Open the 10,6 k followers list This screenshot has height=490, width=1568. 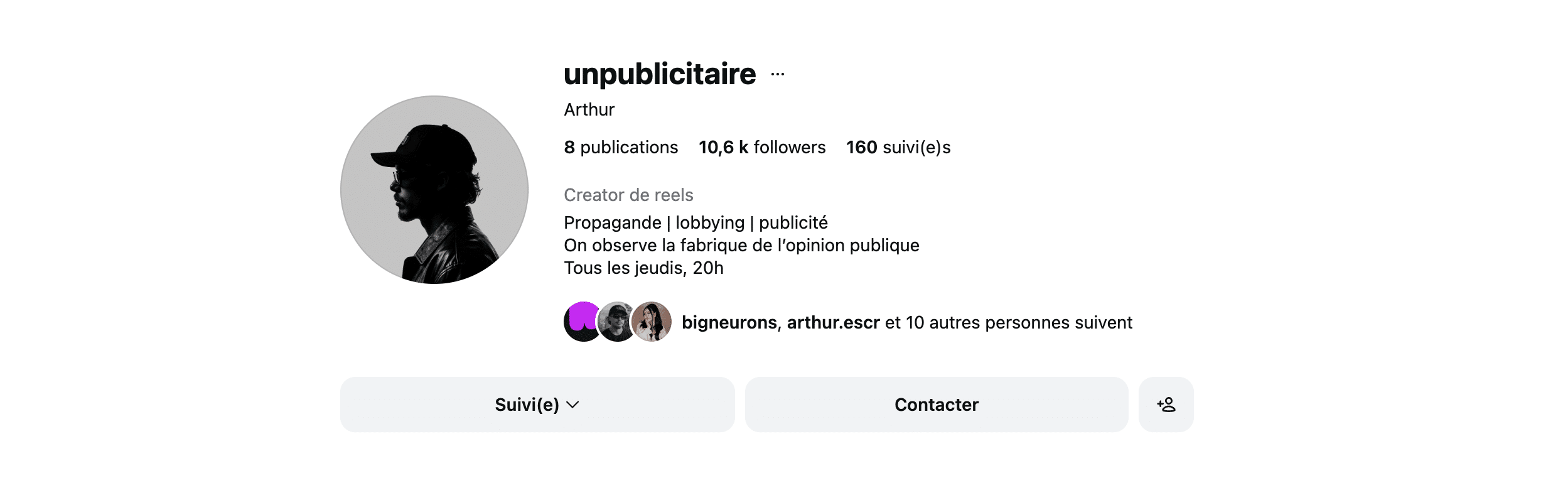761,147
